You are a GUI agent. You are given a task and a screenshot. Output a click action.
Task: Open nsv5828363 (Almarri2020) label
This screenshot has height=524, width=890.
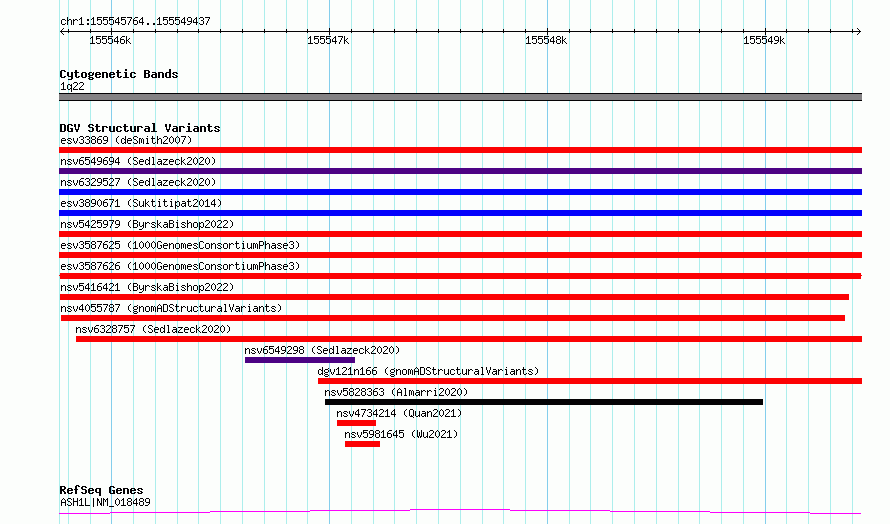(x=396, y=392)
